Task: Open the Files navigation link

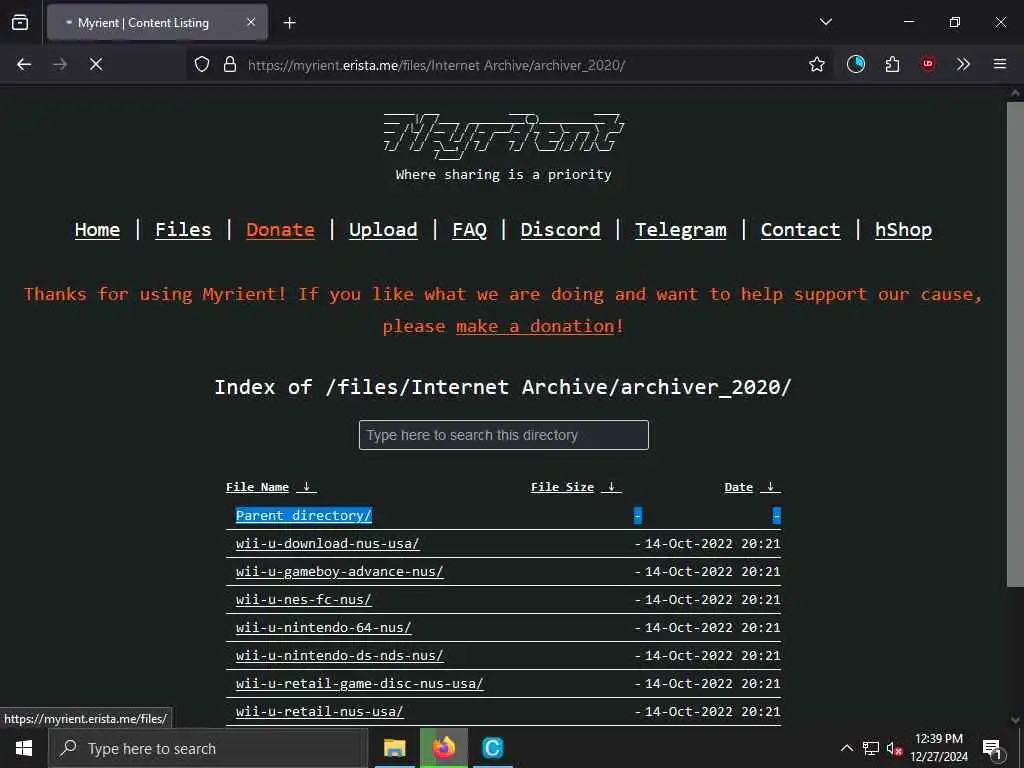Action: [184, 230]
